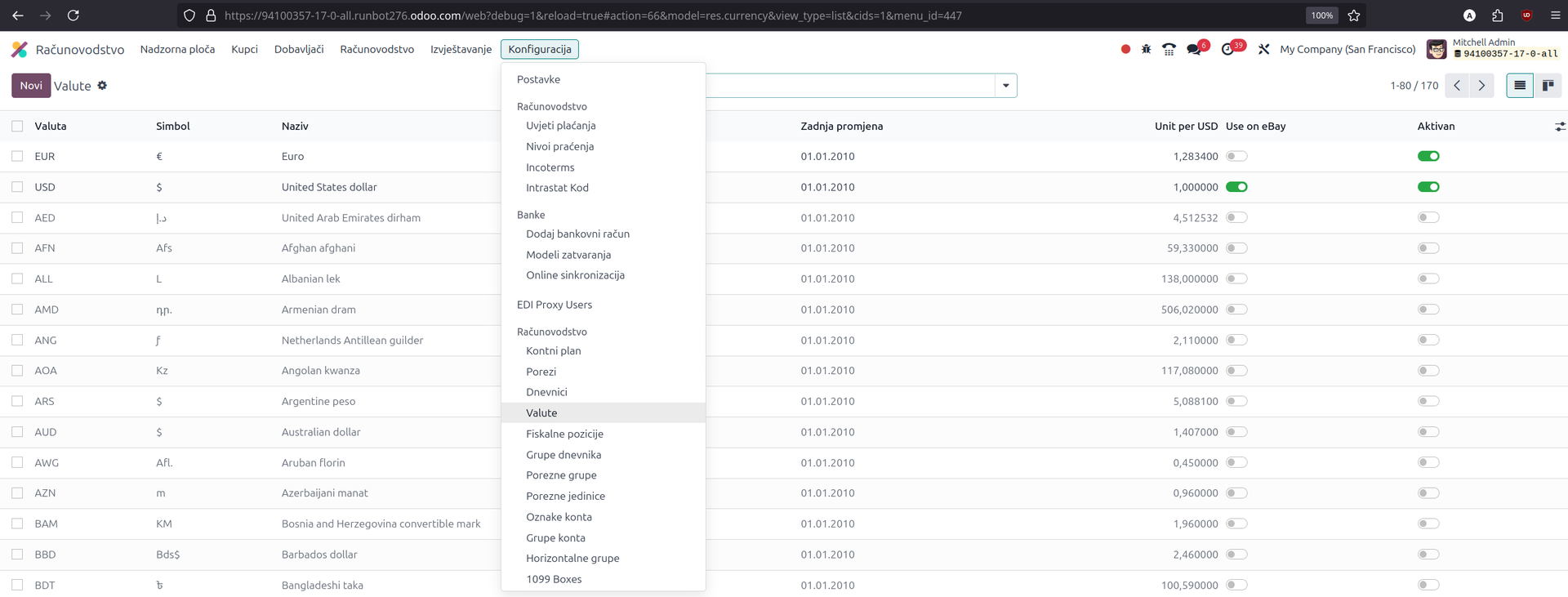Open optional columns settings icon

[1559, 127]
